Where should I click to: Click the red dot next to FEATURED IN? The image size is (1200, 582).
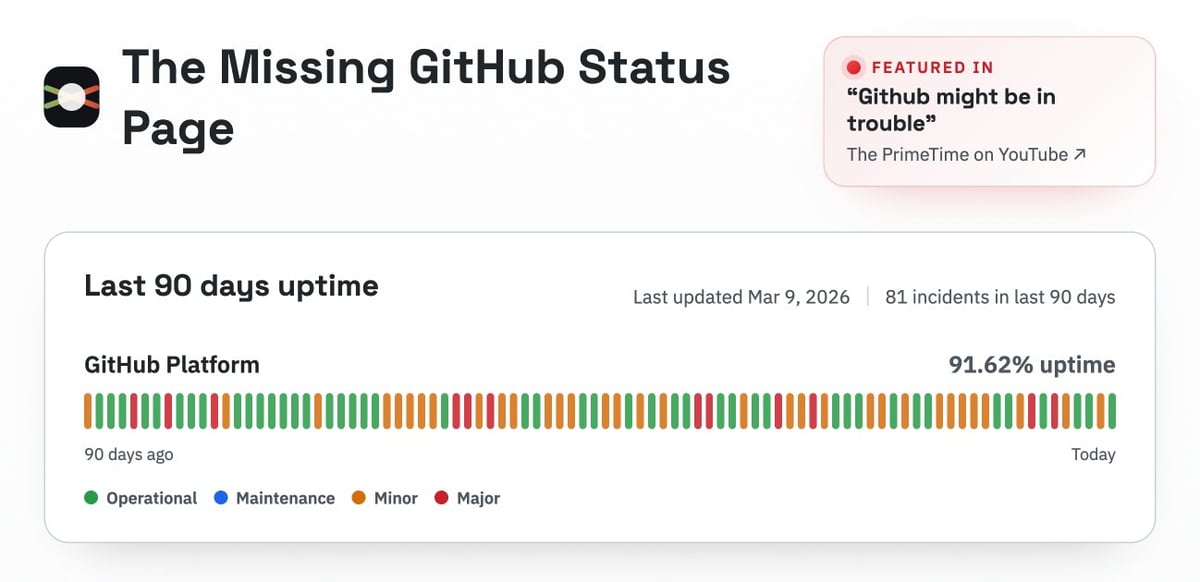pos(853,68)
